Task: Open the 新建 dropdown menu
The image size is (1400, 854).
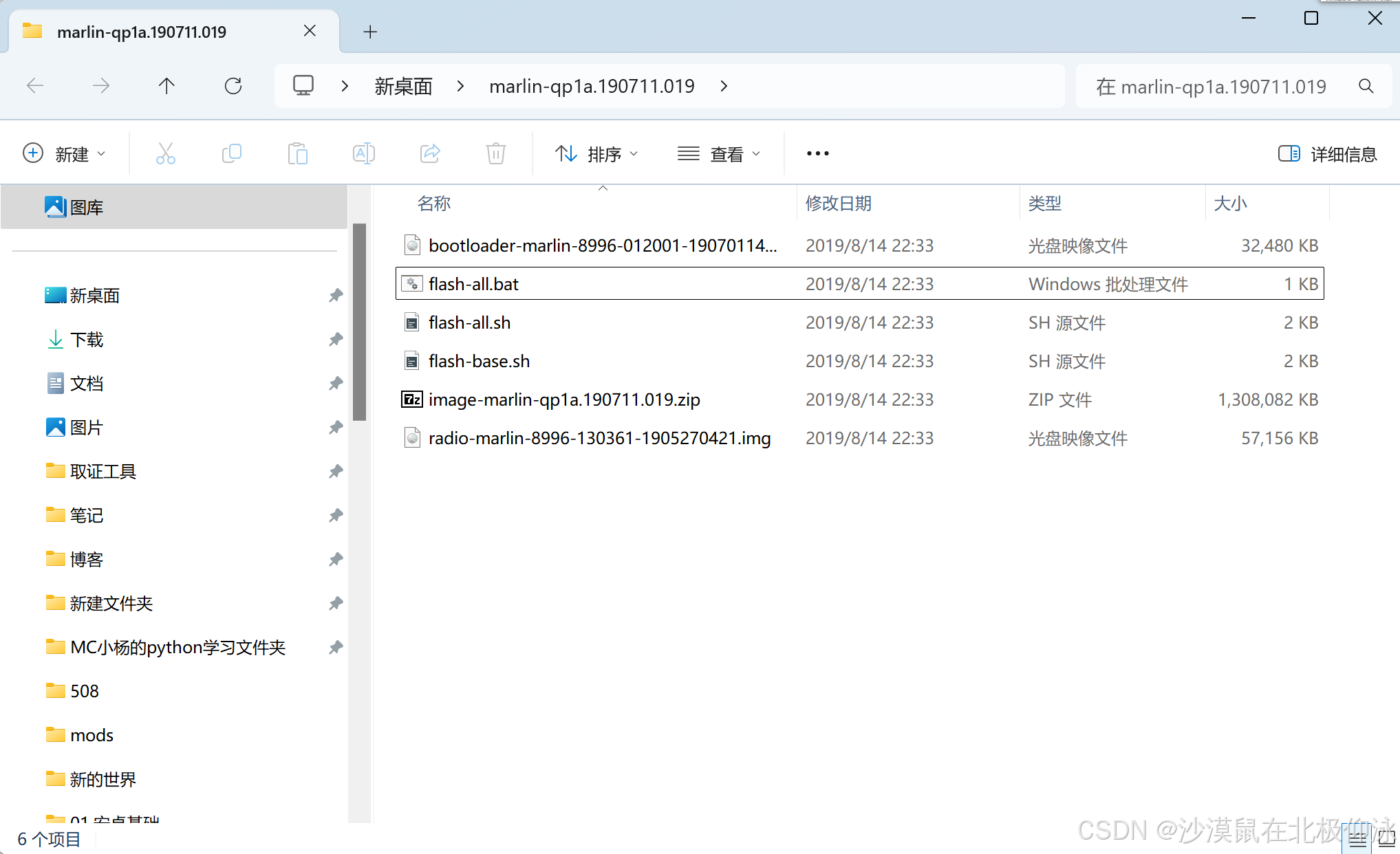Action: pos(65,153)
